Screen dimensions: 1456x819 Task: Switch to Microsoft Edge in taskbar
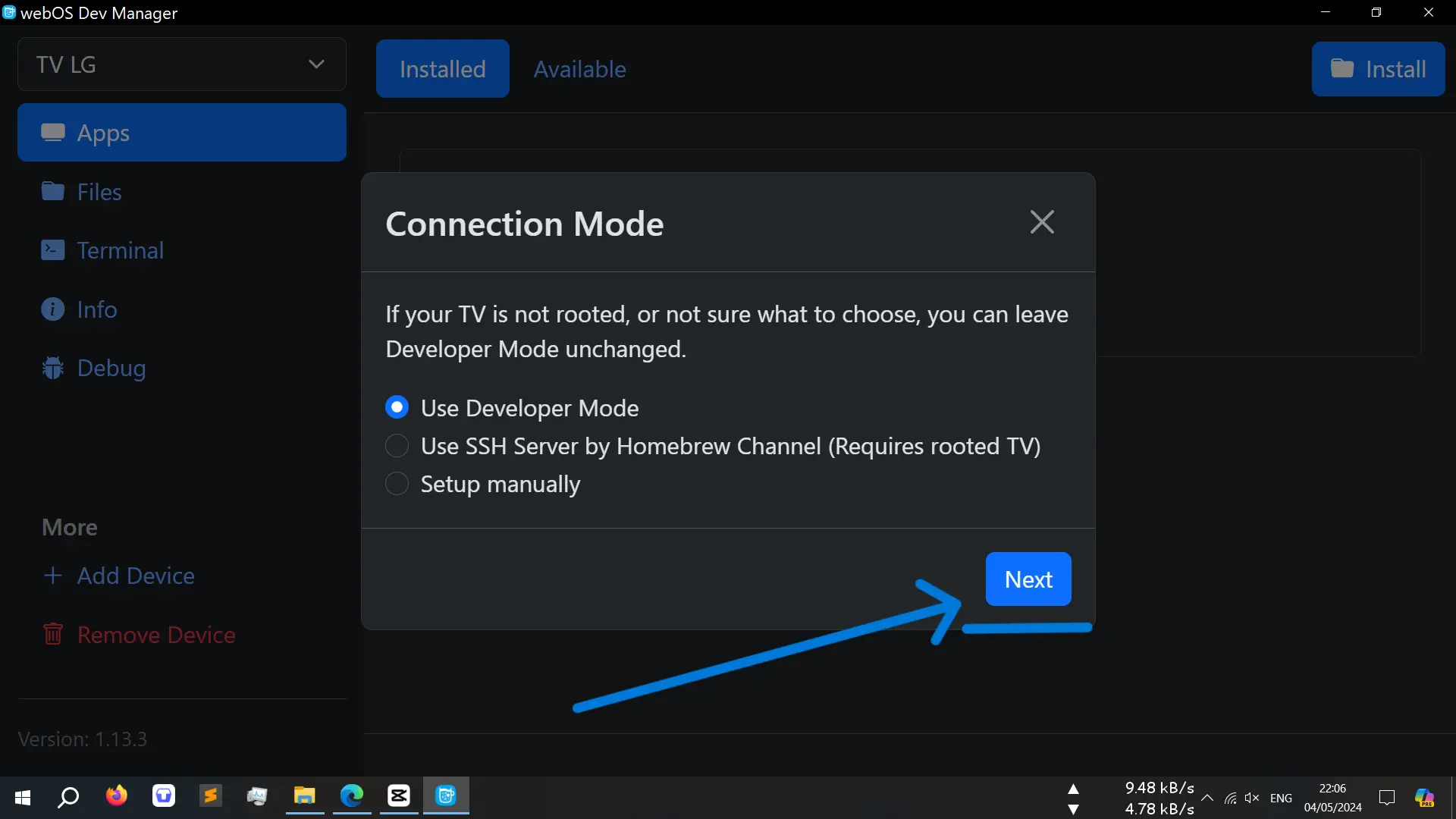click(x=351, y=795)
